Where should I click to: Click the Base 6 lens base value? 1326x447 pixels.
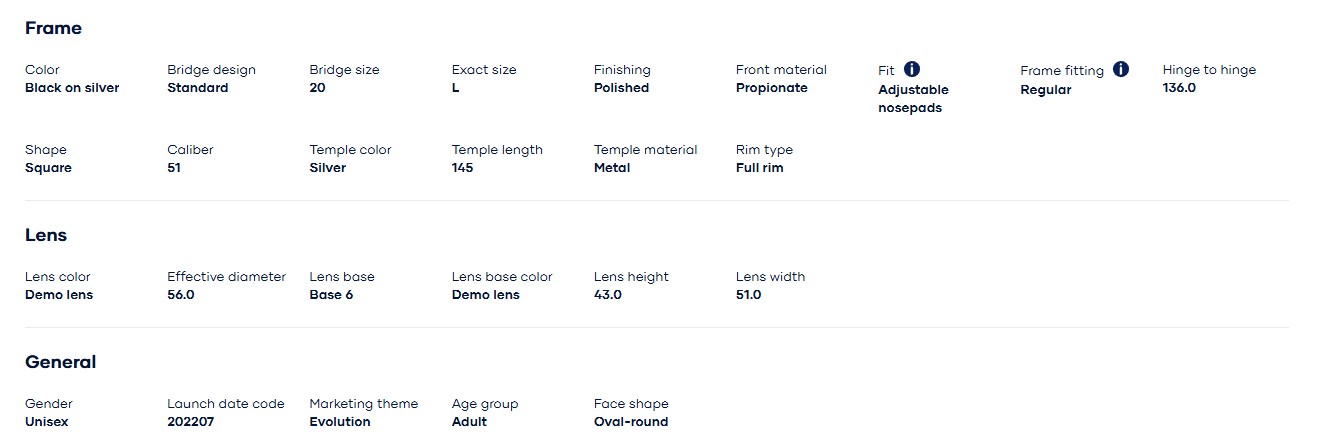331,295
